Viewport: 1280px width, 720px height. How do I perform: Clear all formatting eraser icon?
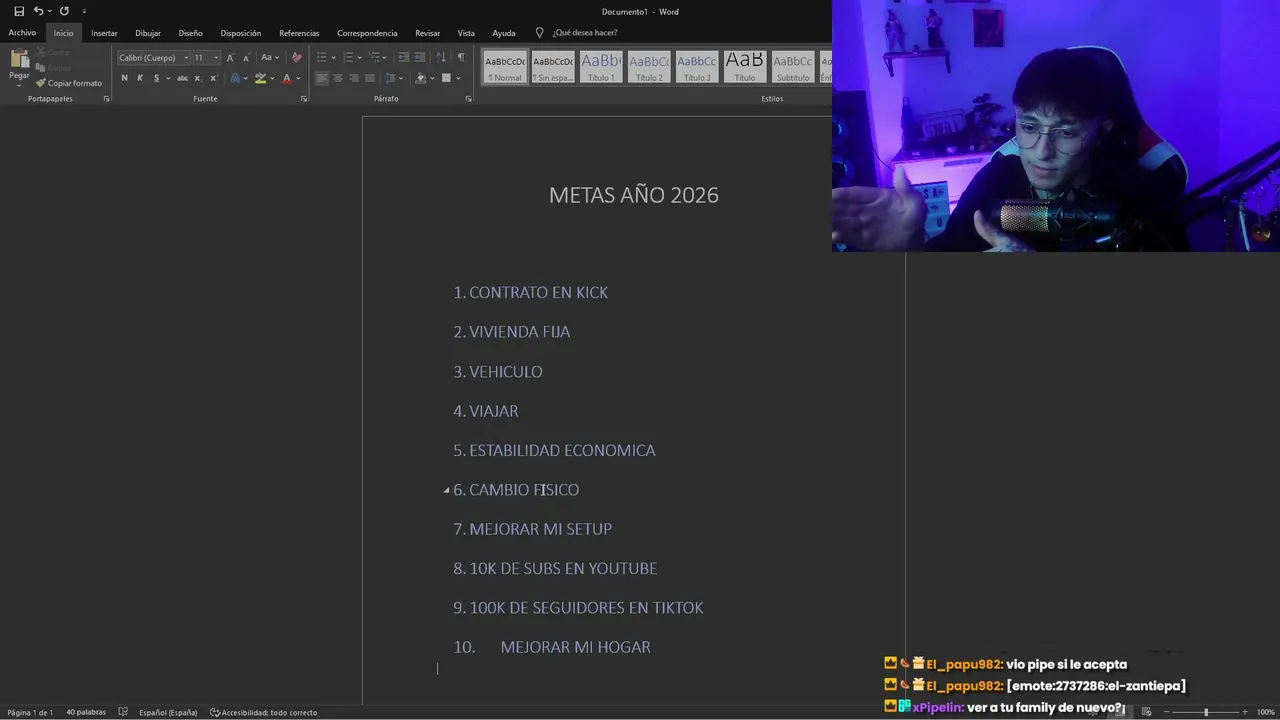(x=296, y=57)
